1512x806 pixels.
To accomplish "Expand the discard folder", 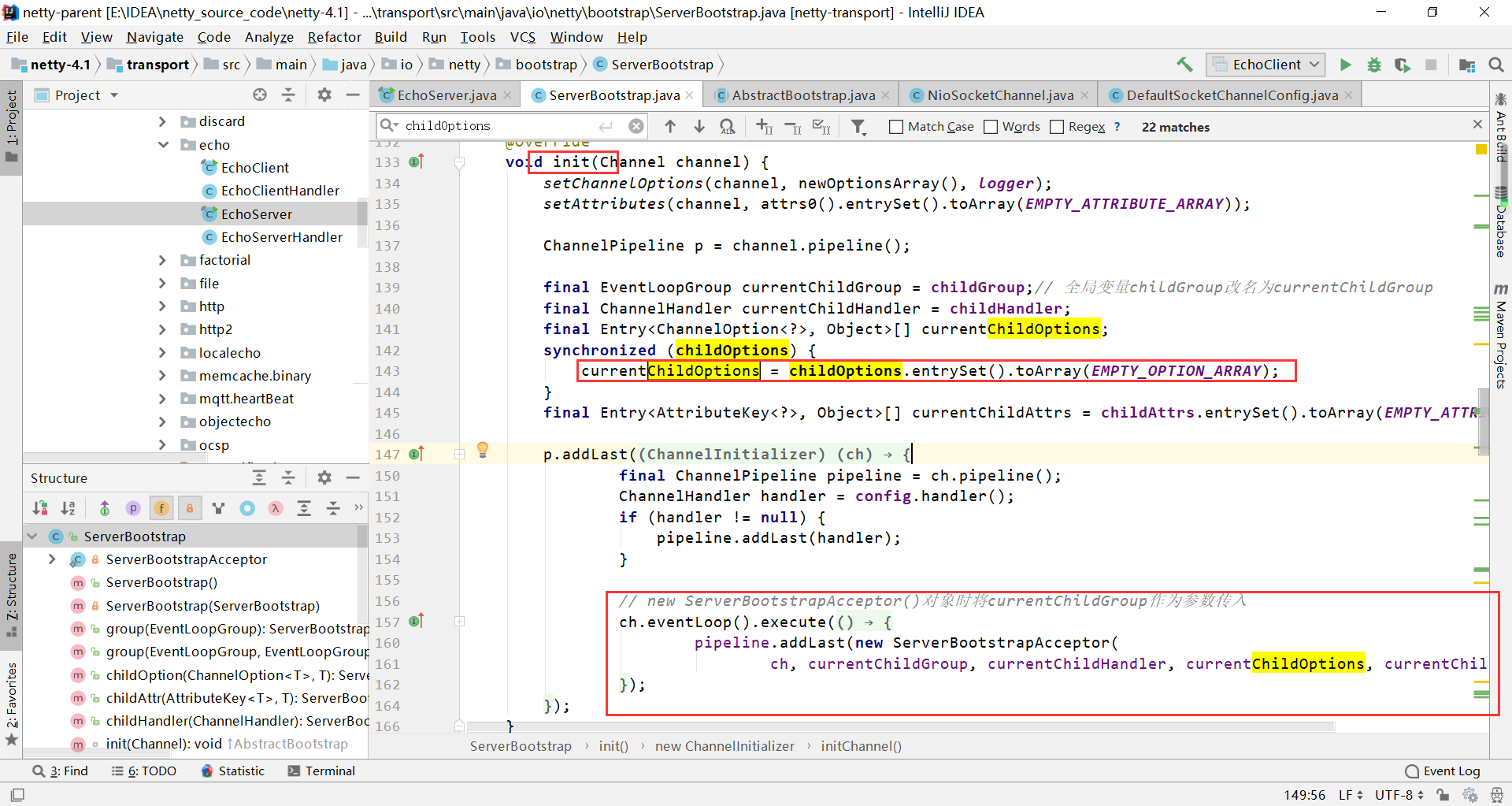I will point(163,121).
